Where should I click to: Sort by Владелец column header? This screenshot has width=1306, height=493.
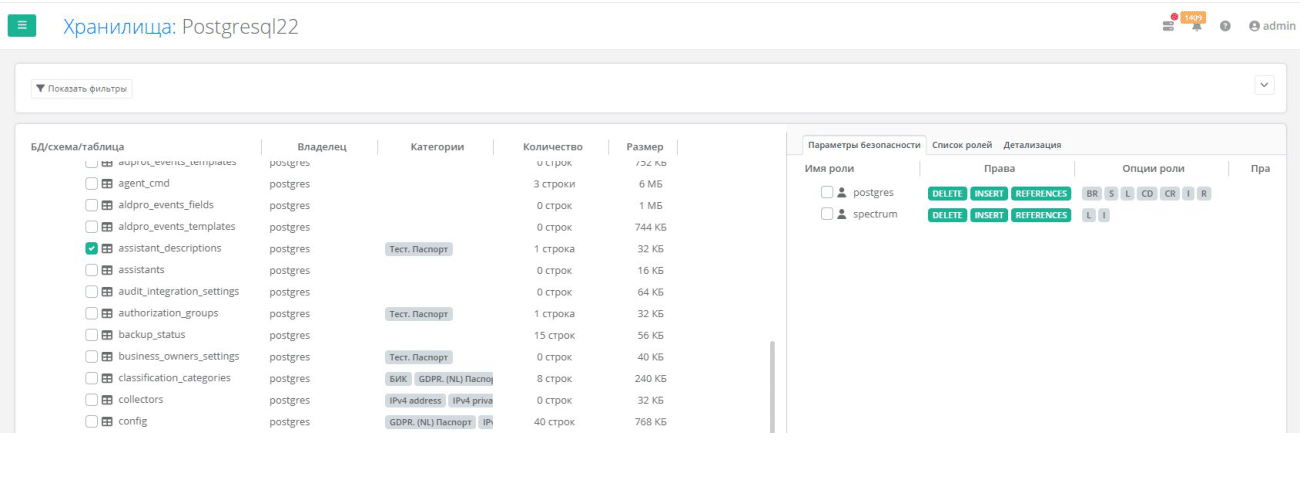[321, 147]
